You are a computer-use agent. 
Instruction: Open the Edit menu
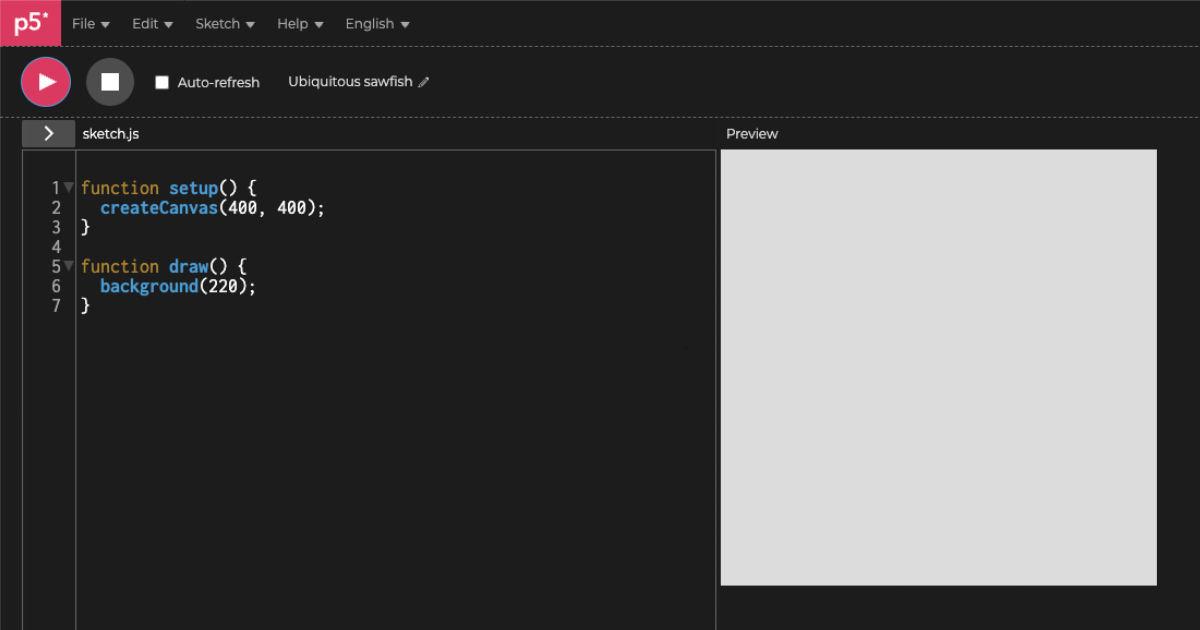pos(153,24)
